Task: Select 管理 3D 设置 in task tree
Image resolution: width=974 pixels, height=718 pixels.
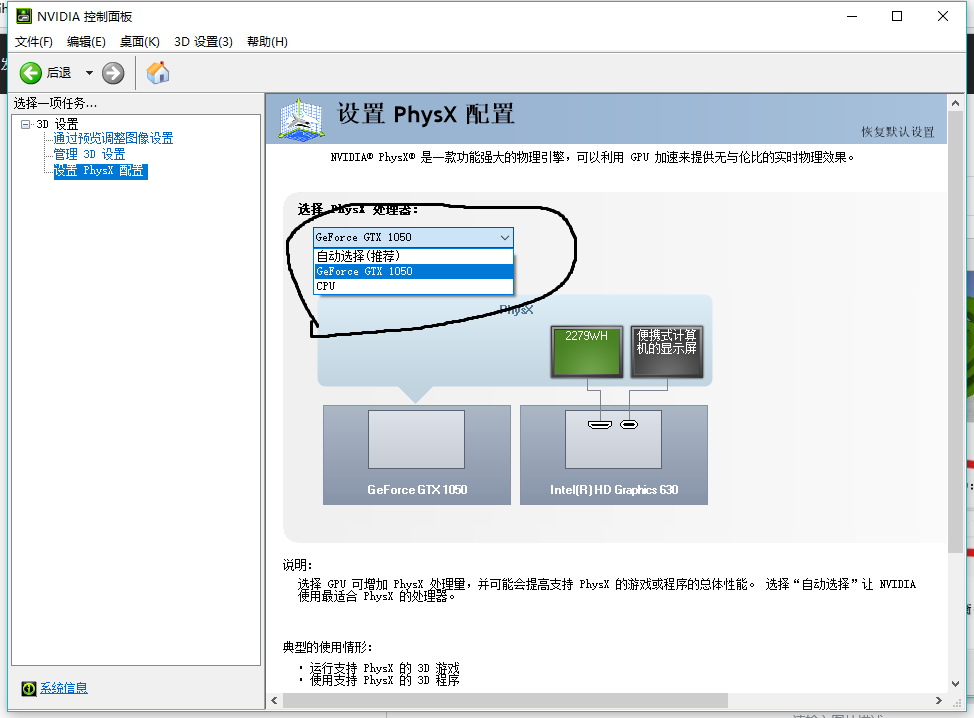Action: (x=89, y=155)
